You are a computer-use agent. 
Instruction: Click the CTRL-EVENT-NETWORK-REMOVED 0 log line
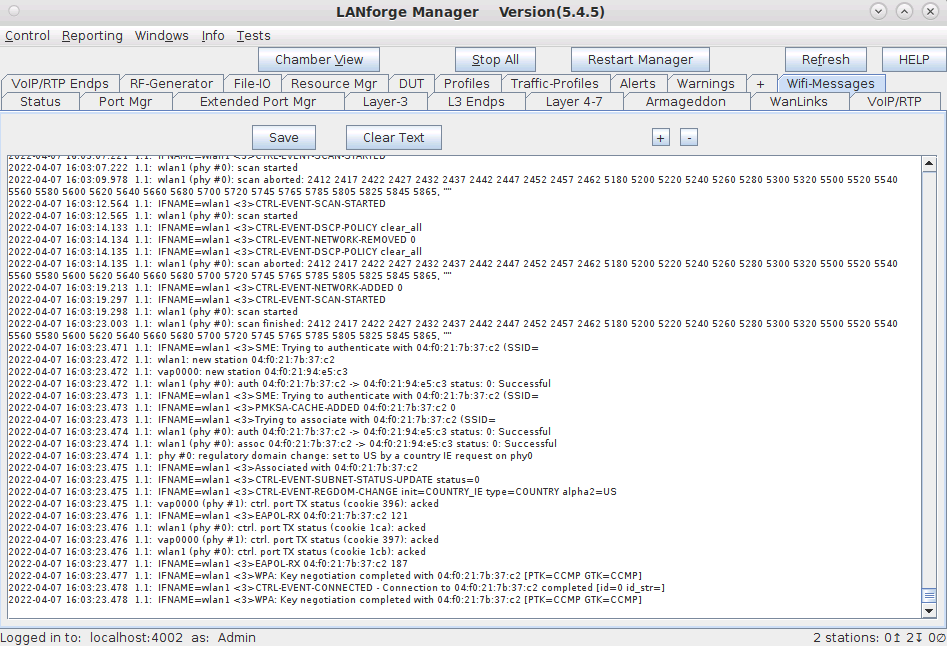pyautogui.click(x=212, y=240)
